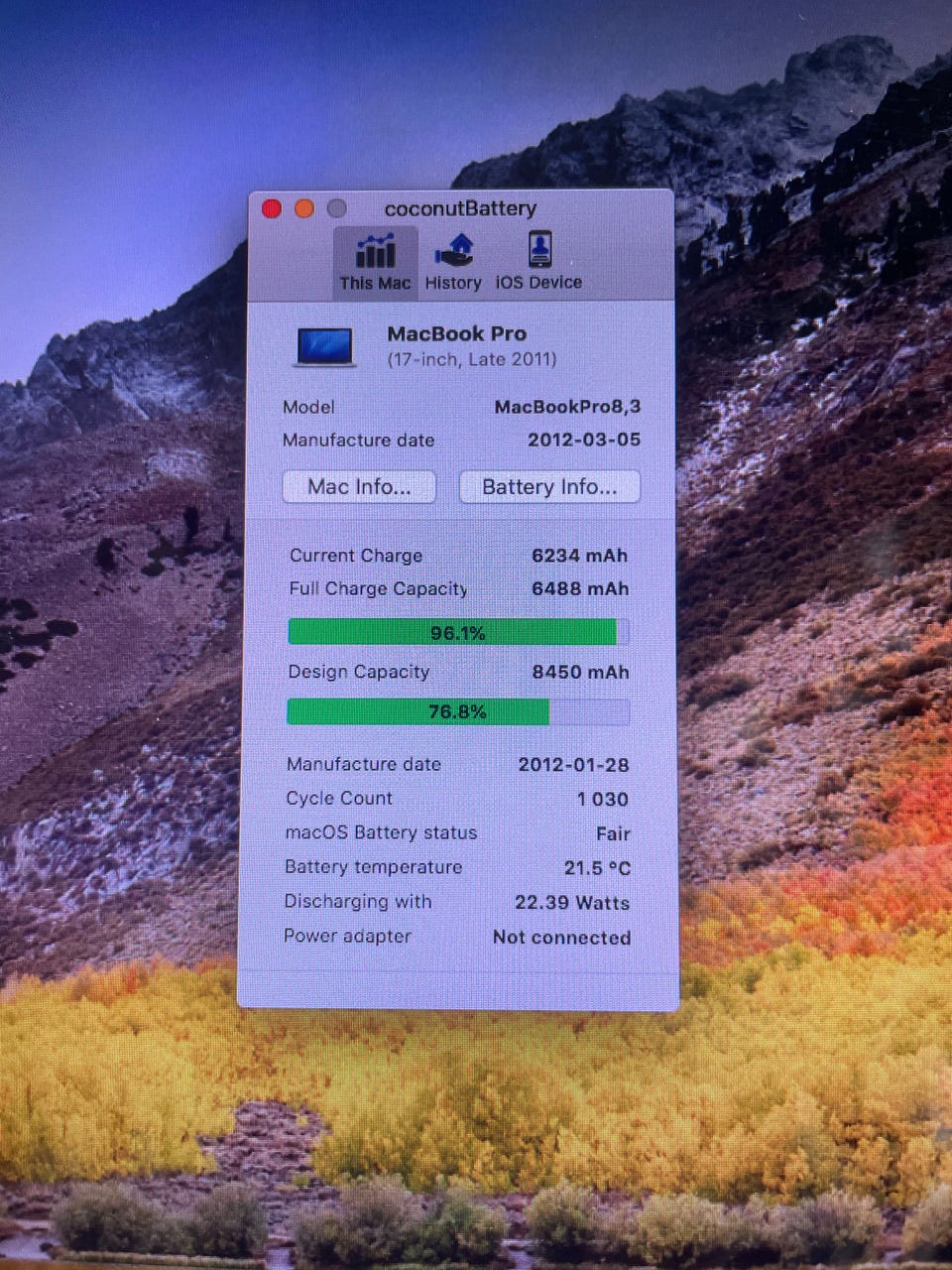The height and width of the screenshot is (1270, 952).
Task: Click the 1030 cycle count value
Action: click(x=603, y=799)
